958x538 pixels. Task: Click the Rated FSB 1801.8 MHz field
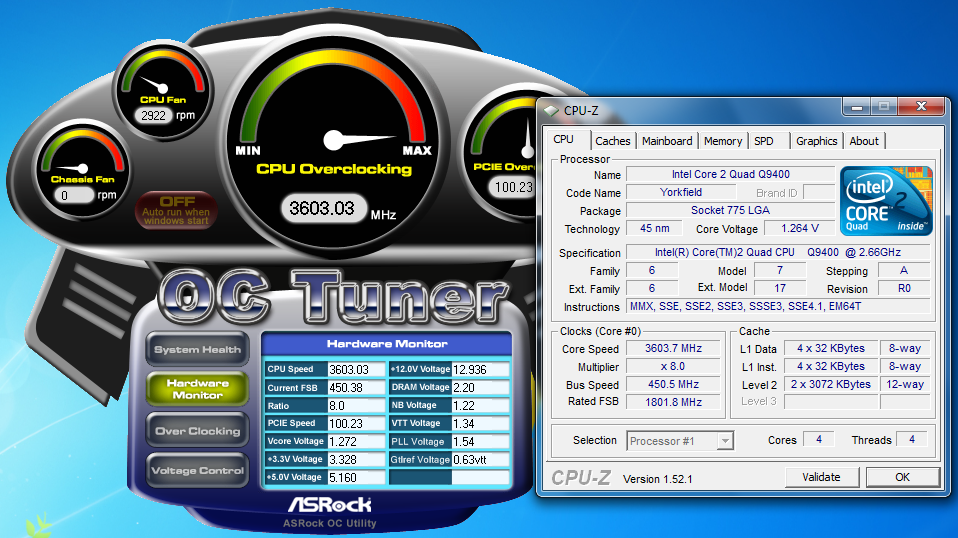pyautogui.click(x=673, y=402)
